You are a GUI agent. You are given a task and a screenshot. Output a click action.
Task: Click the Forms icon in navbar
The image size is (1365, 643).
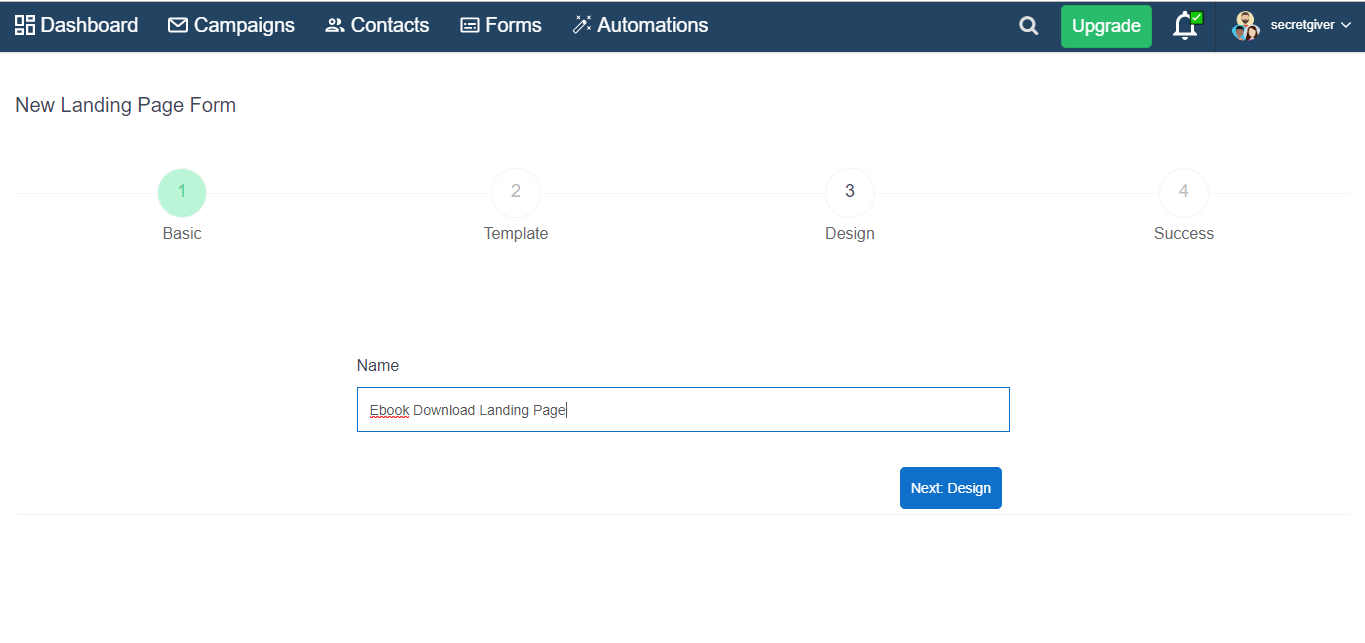click(470, 26)
